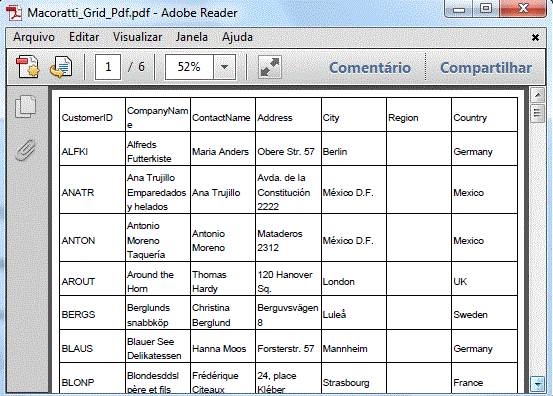Click the vertical scrollbar thumb
553x396 pixels.
(x=537, y=113)
